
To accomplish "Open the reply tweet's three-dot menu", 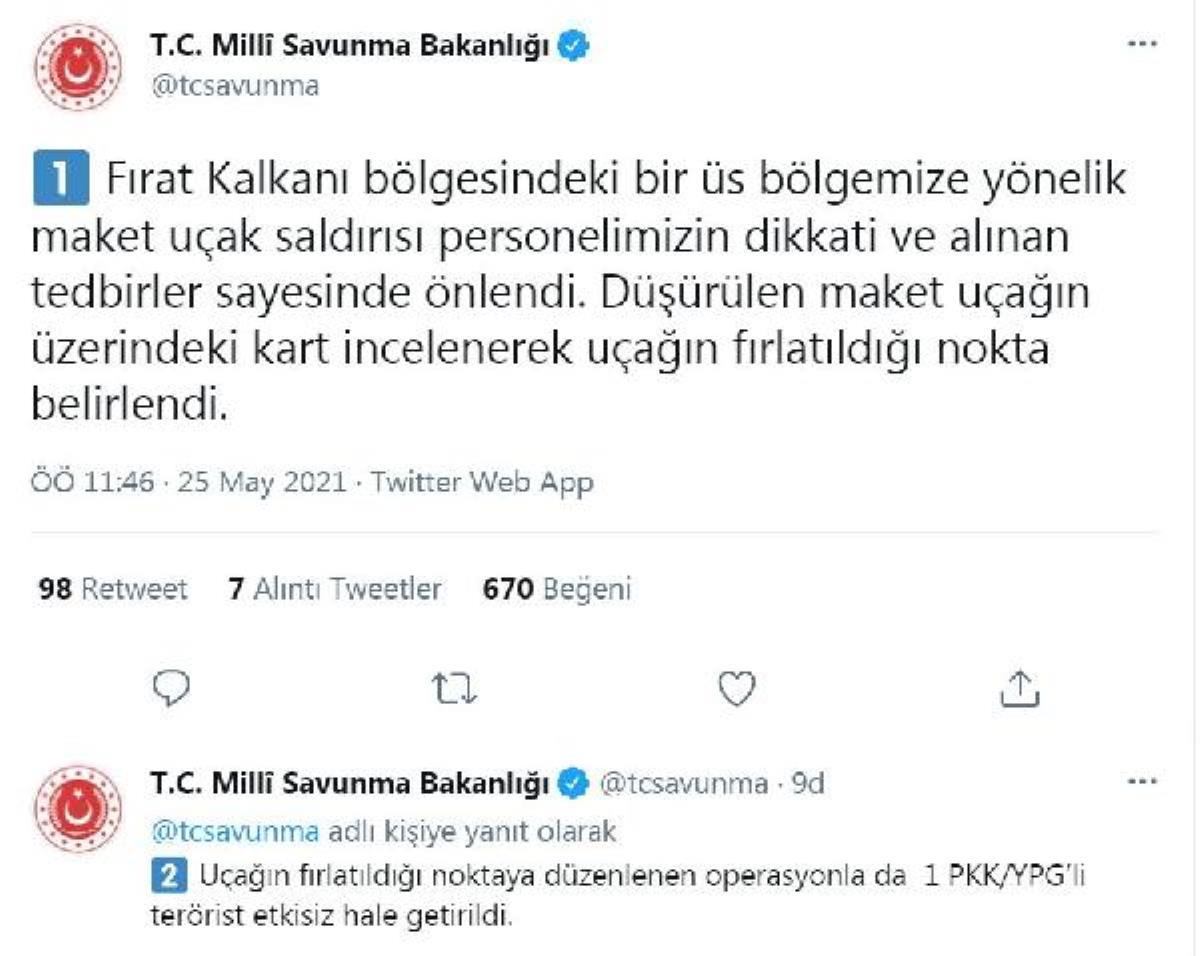I will click(1141, 783).
